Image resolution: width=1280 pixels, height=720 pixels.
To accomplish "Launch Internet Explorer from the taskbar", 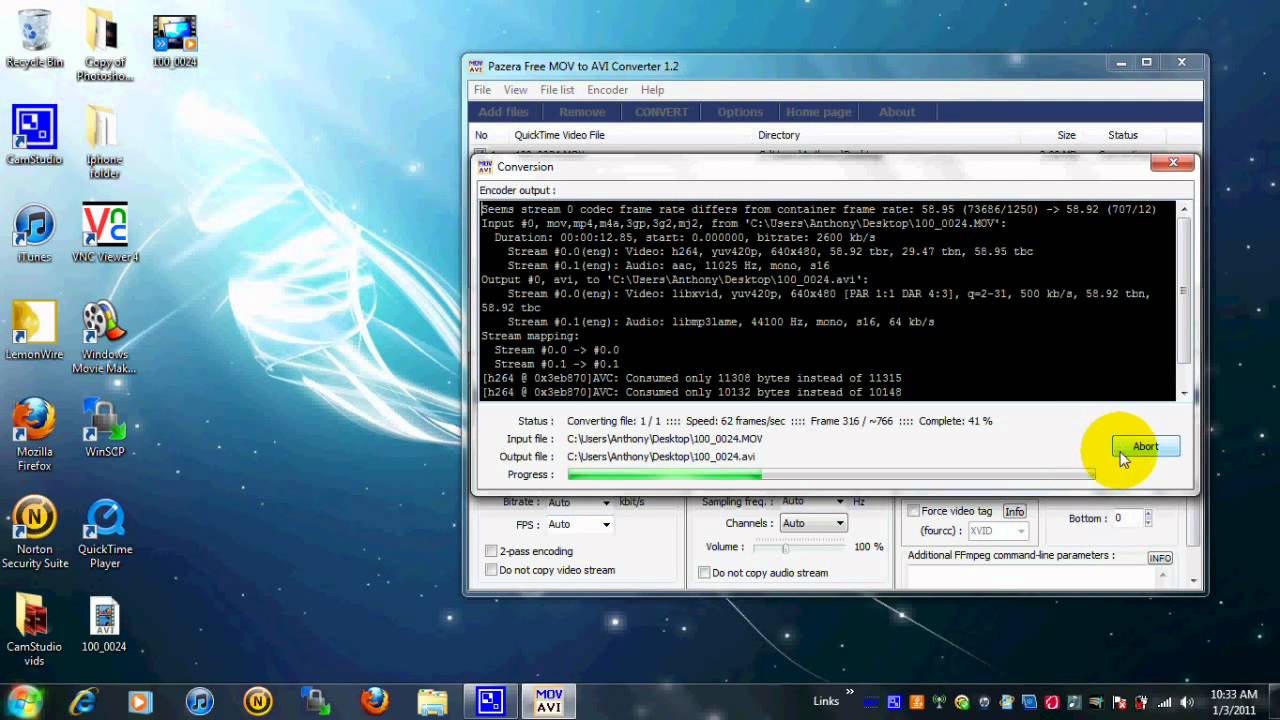I will click(83, 701).
